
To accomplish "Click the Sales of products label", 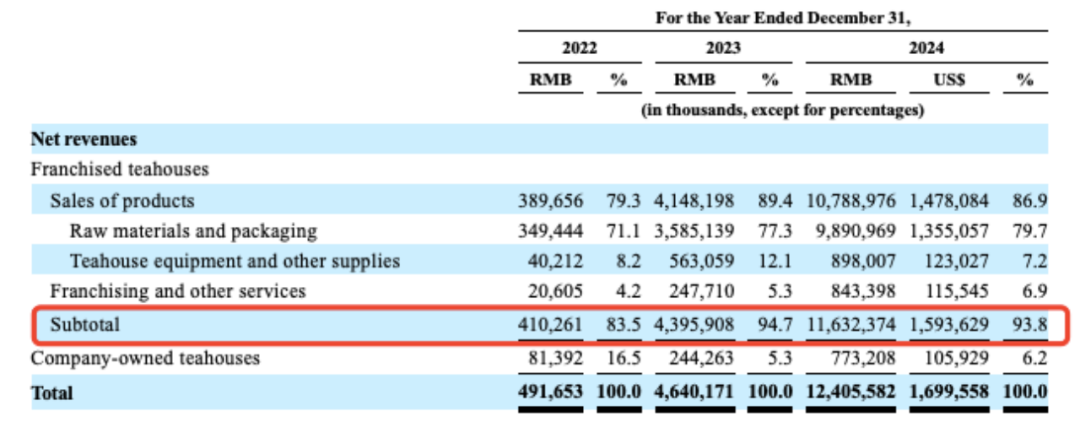I will coord(122,200).
